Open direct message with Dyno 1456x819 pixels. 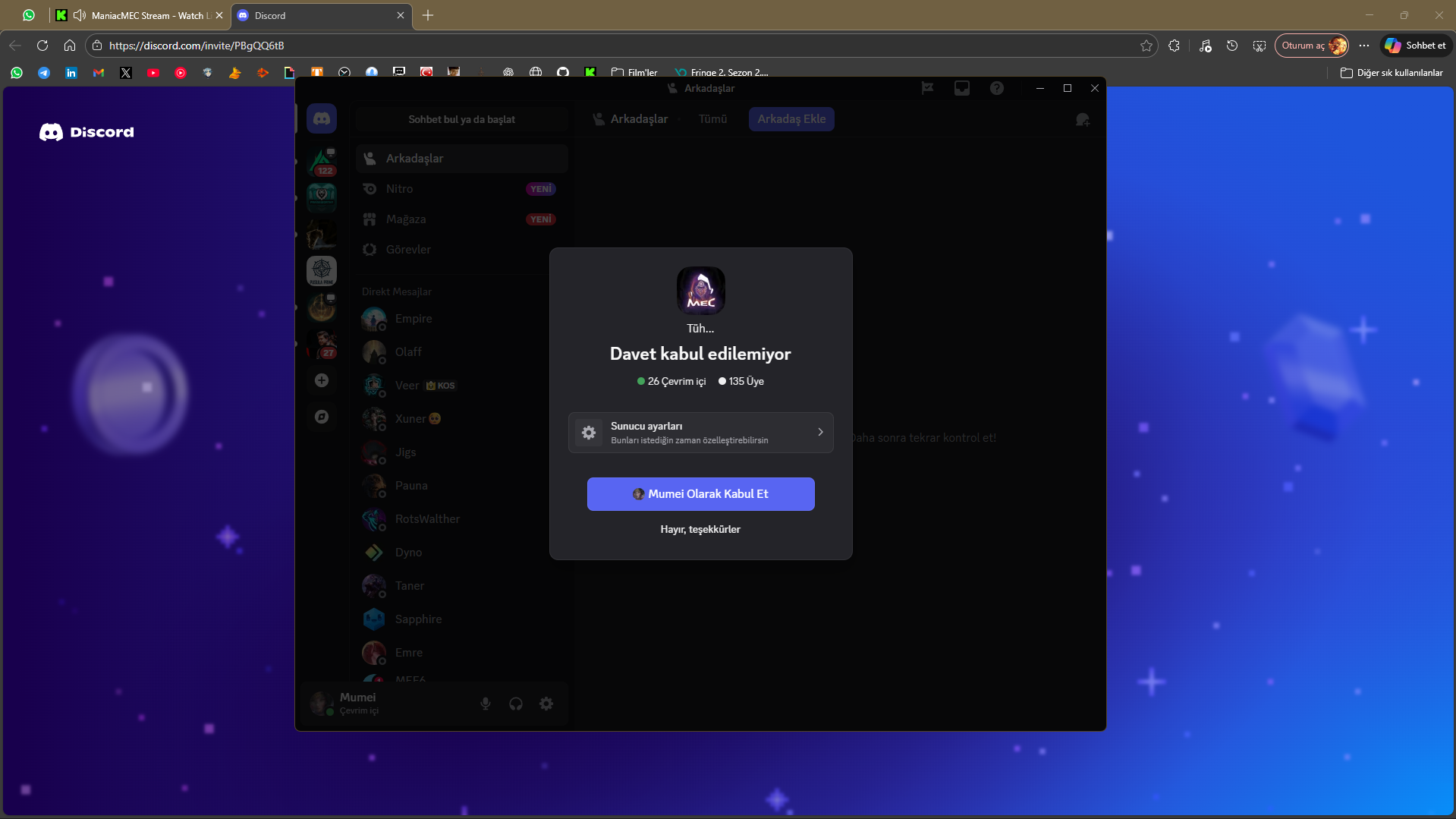(461, 553)
